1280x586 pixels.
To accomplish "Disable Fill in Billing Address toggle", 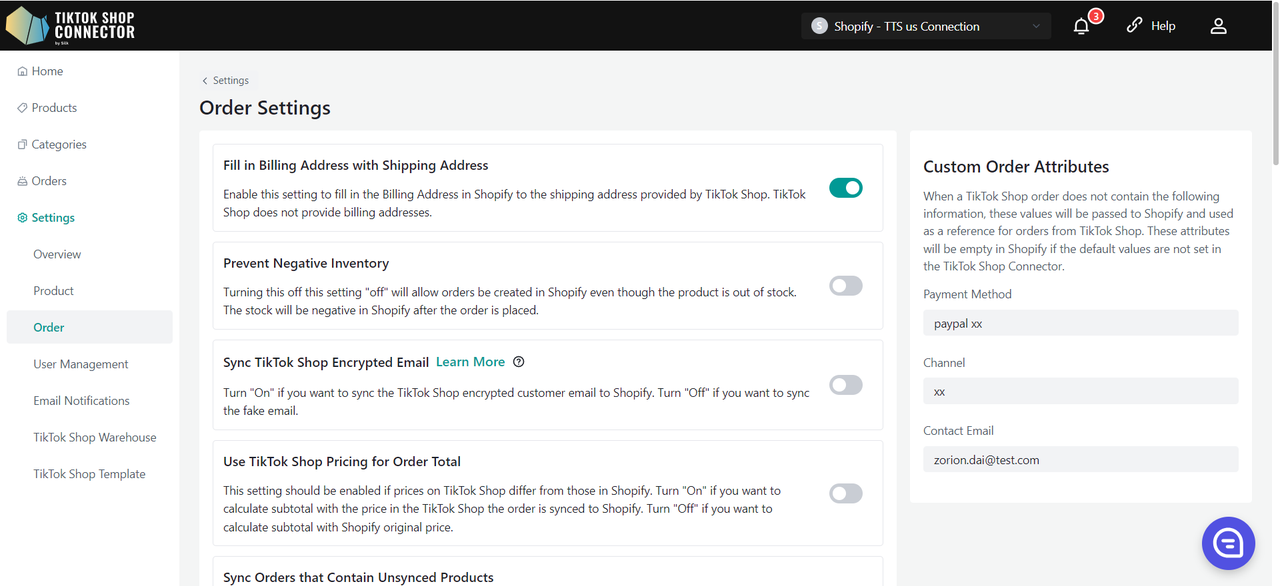I will (x=845, y=188).
